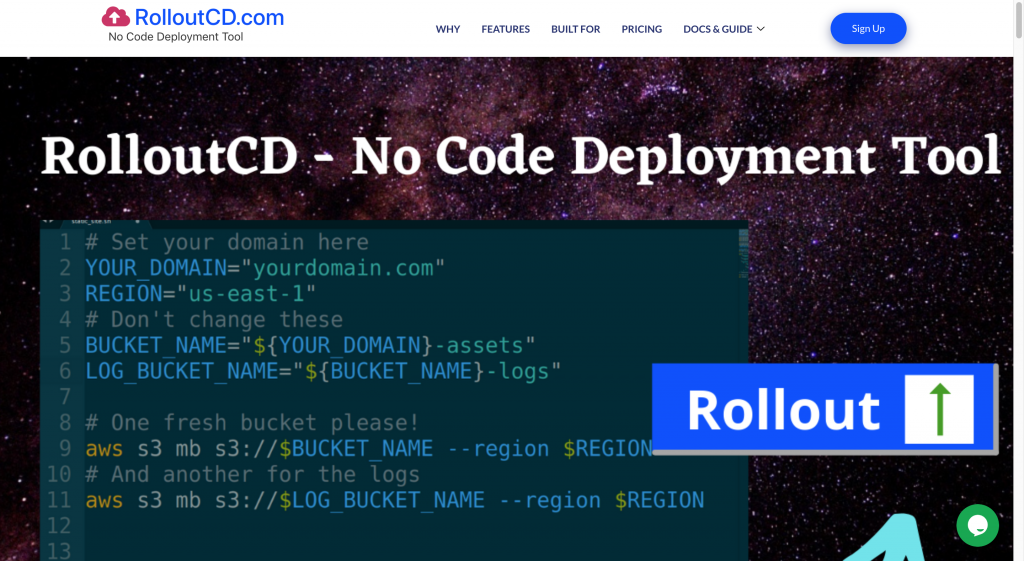
Task: Click the white Rollout text on blue banner
Action: (x=783, y=410)
